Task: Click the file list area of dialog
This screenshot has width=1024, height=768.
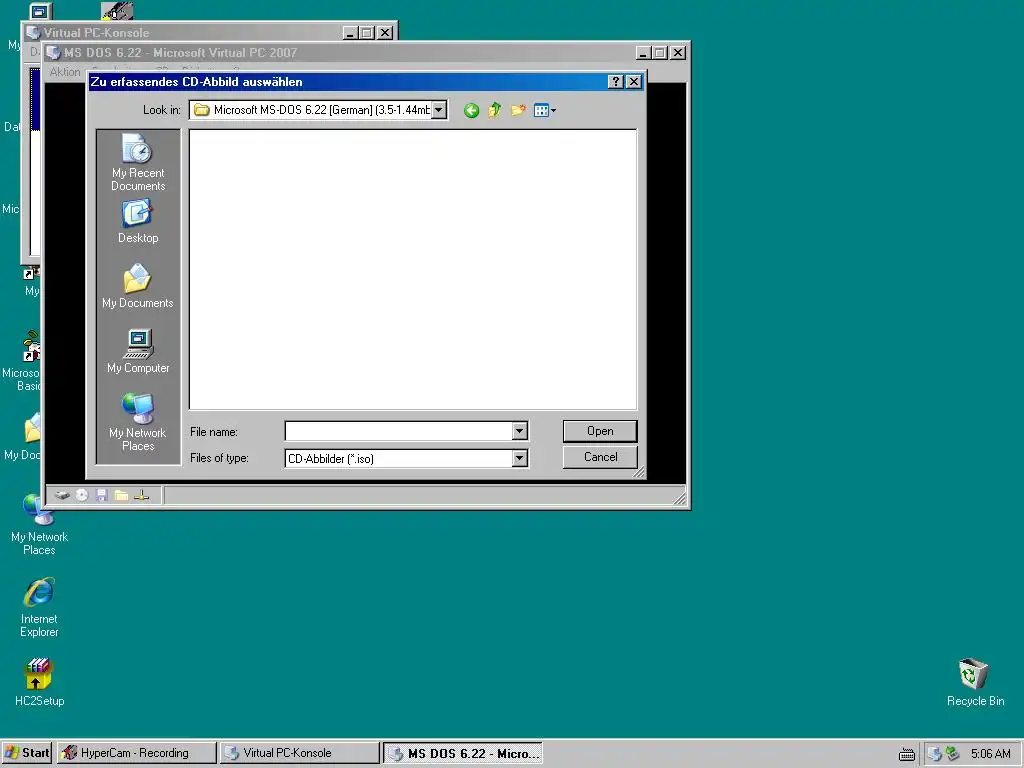Action: click(413, 269)
